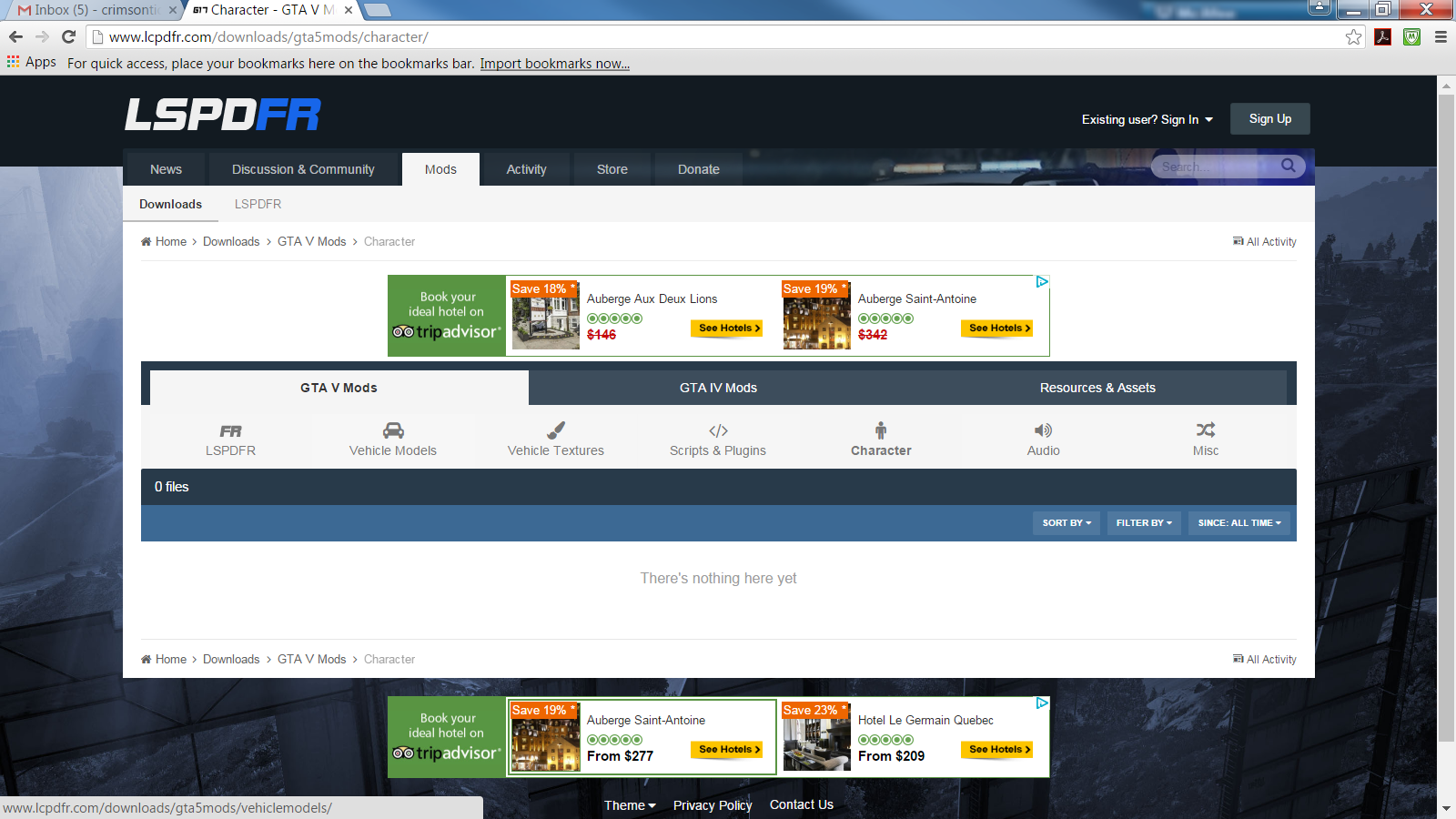1456x819 pixels.
Task: Click the browser forward arrow
Action: pyautogui.click(x=42, y=36)
